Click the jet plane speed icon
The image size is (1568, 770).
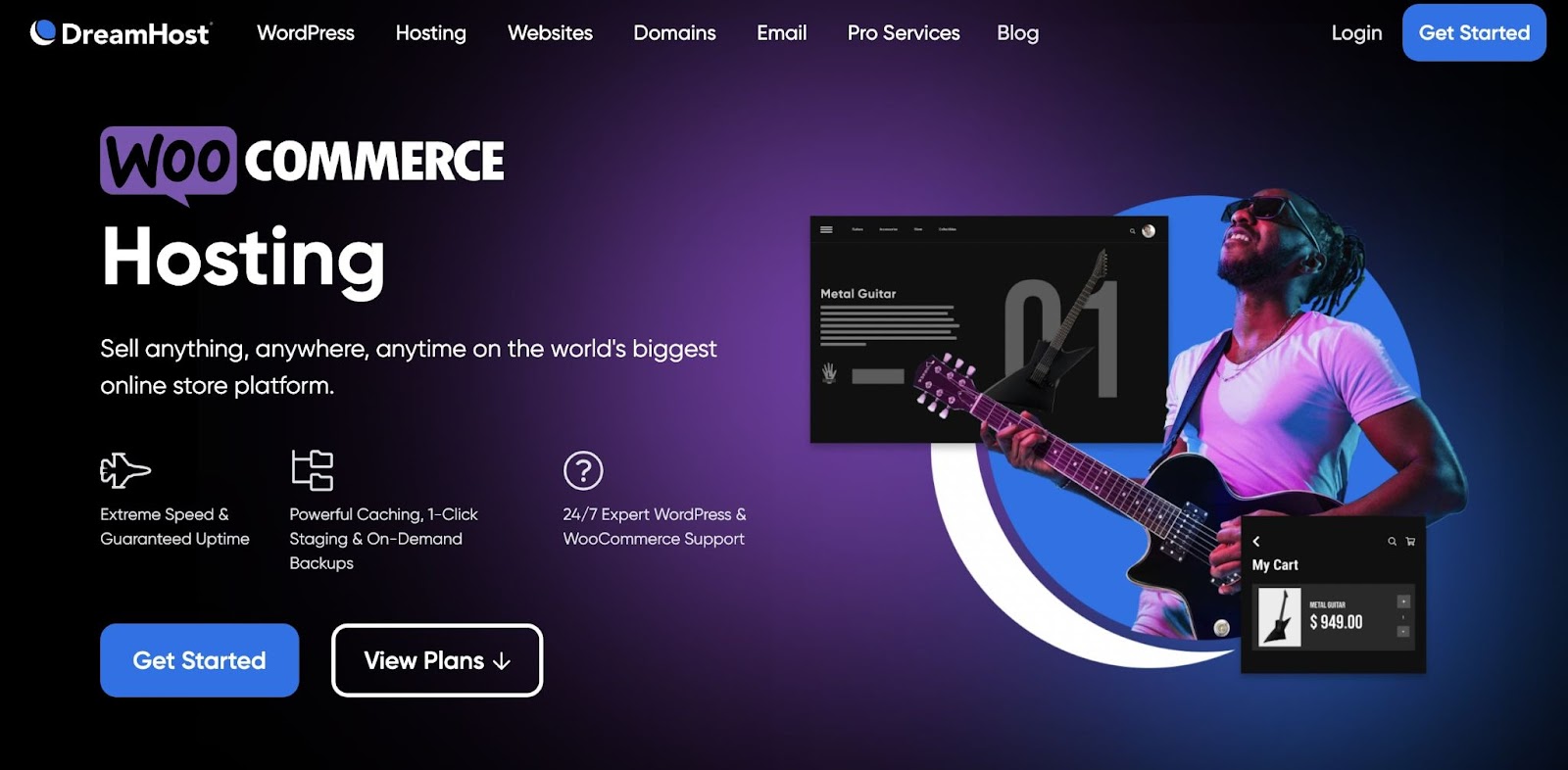click(125, 470)
